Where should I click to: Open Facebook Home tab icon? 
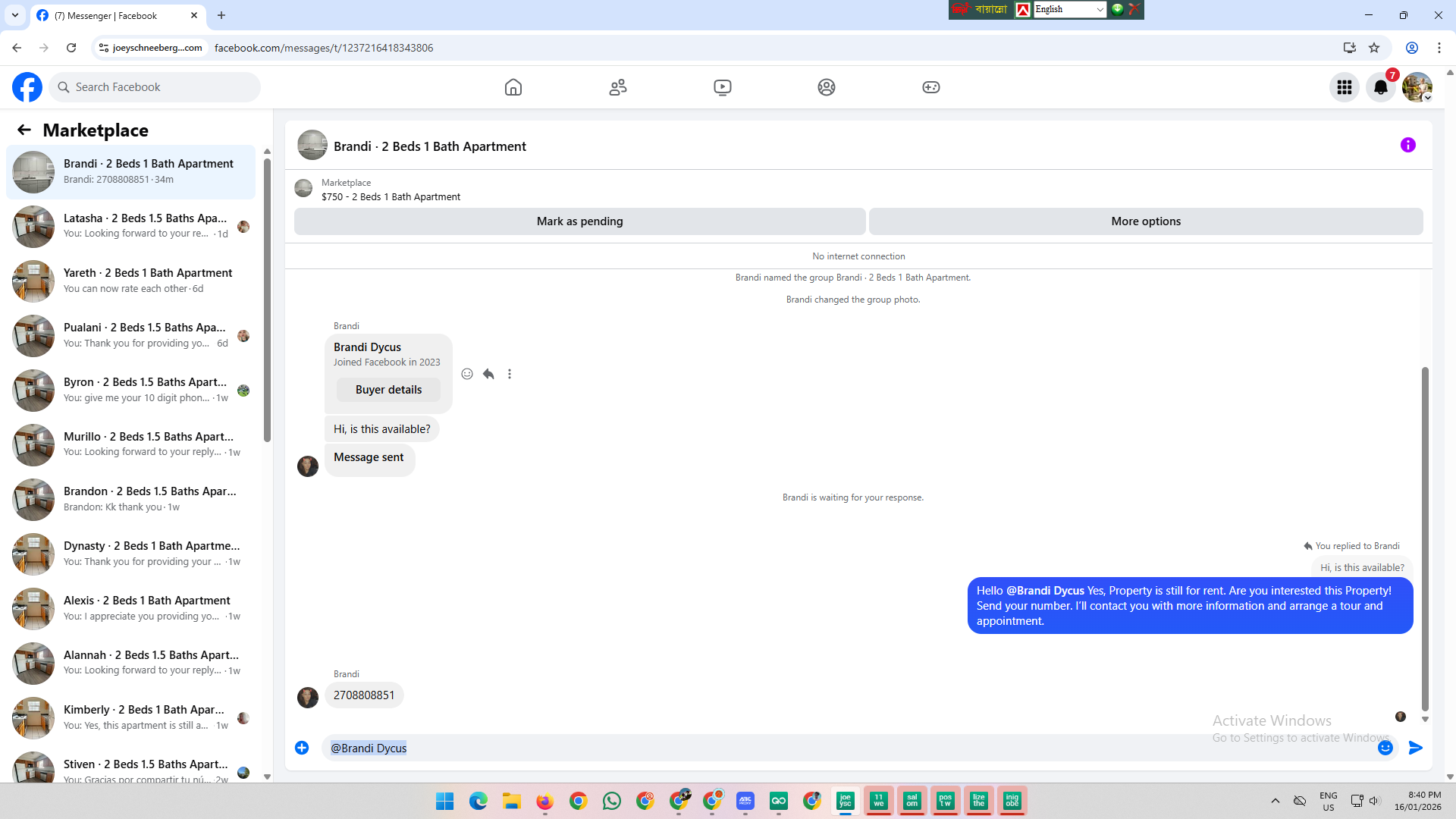pos(513,87)
